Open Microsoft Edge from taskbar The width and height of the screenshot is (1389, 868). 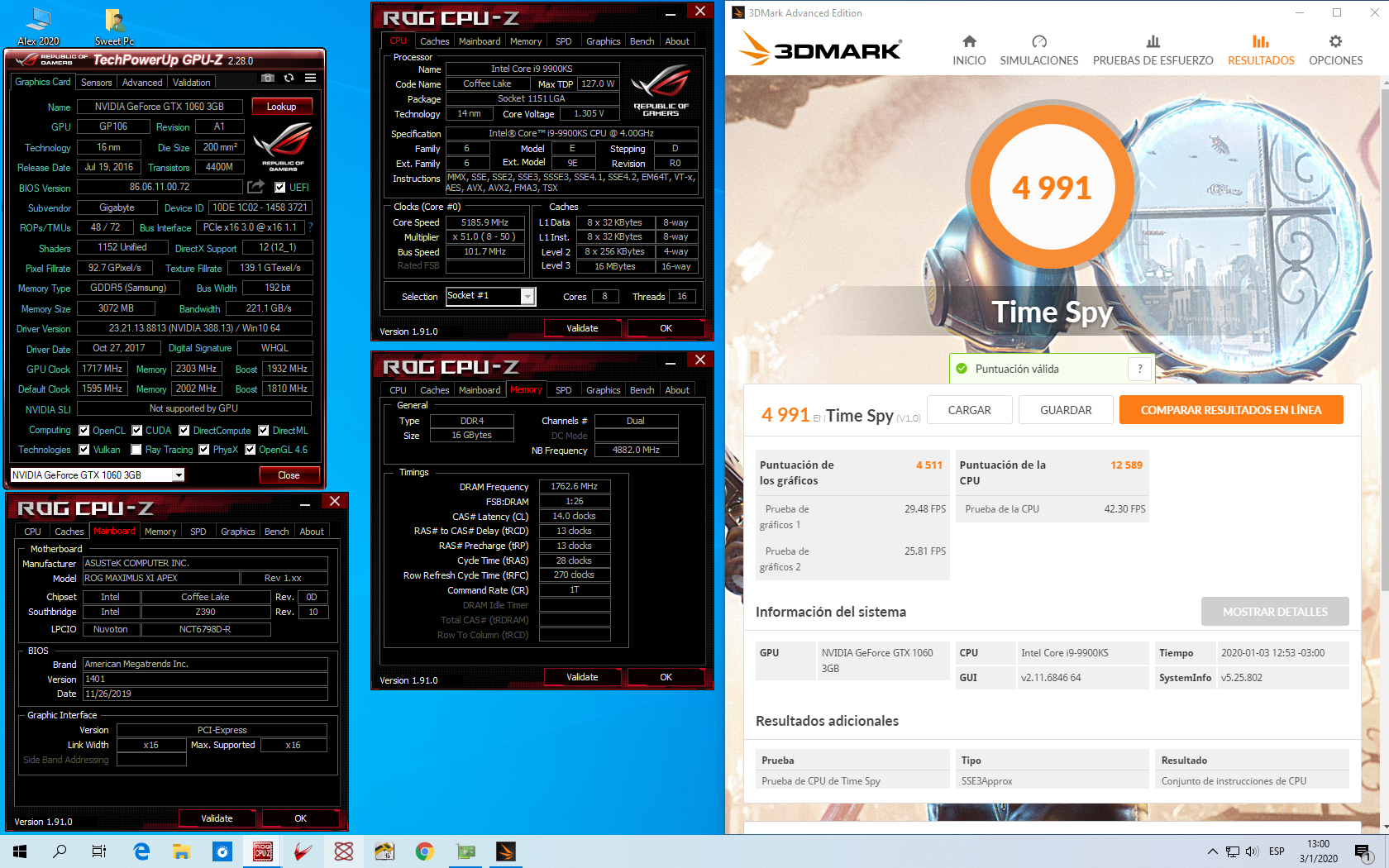pos(141,851)
